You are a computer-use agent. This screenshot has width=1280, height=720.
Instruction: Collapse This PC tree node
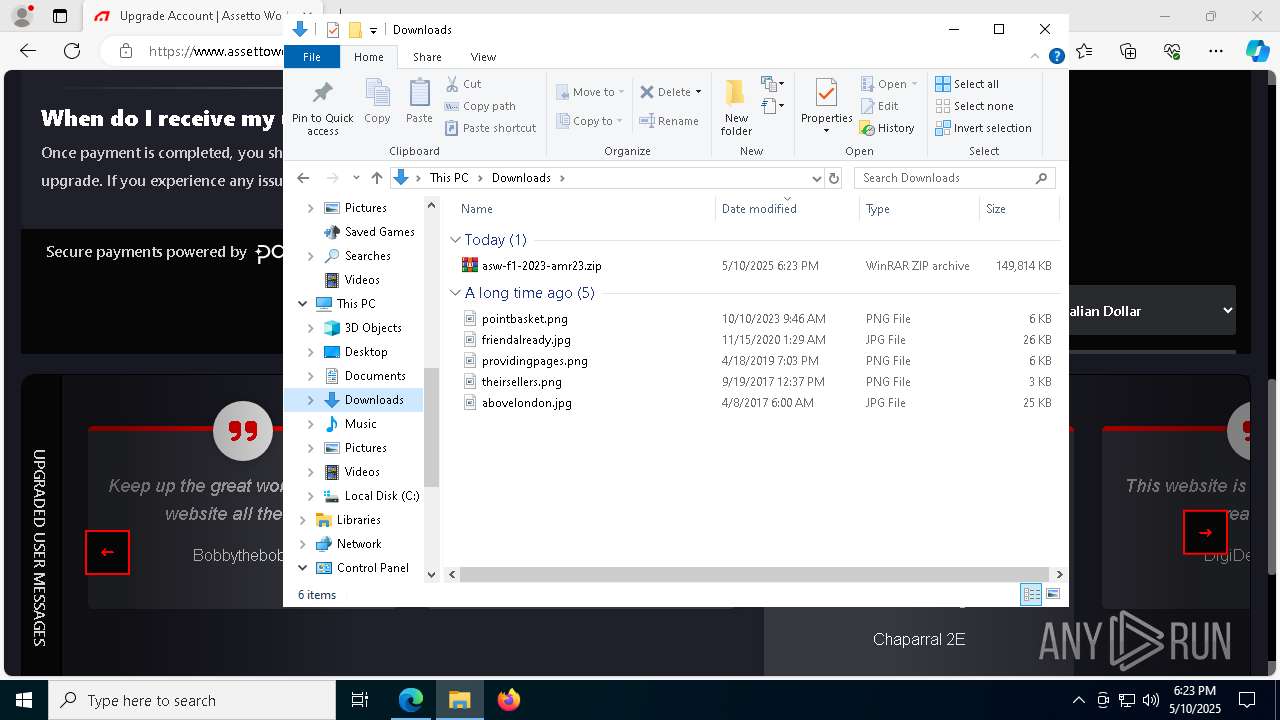pos(303,304)
